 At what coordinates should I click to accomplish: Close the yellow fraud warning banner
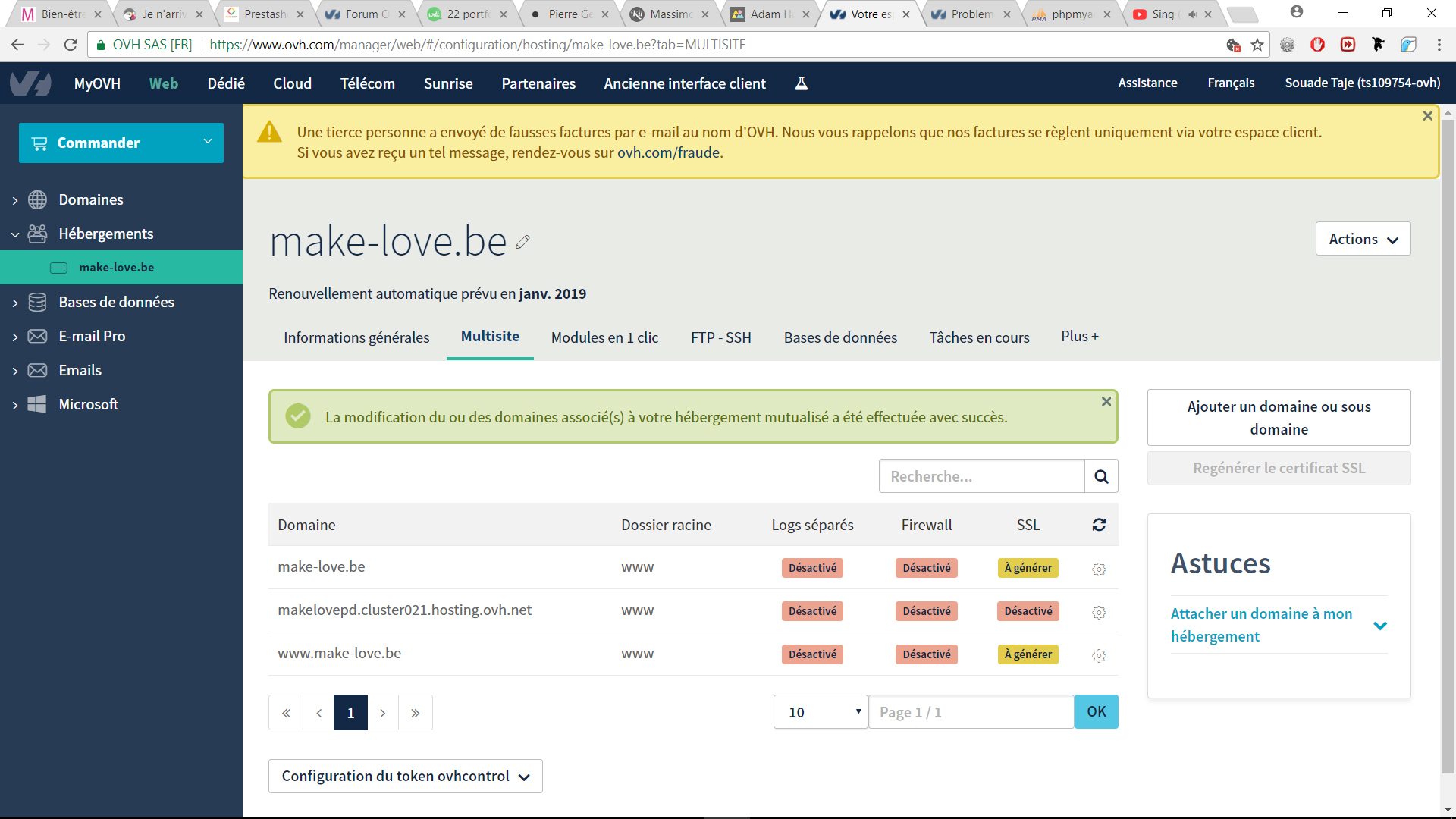1428,116
